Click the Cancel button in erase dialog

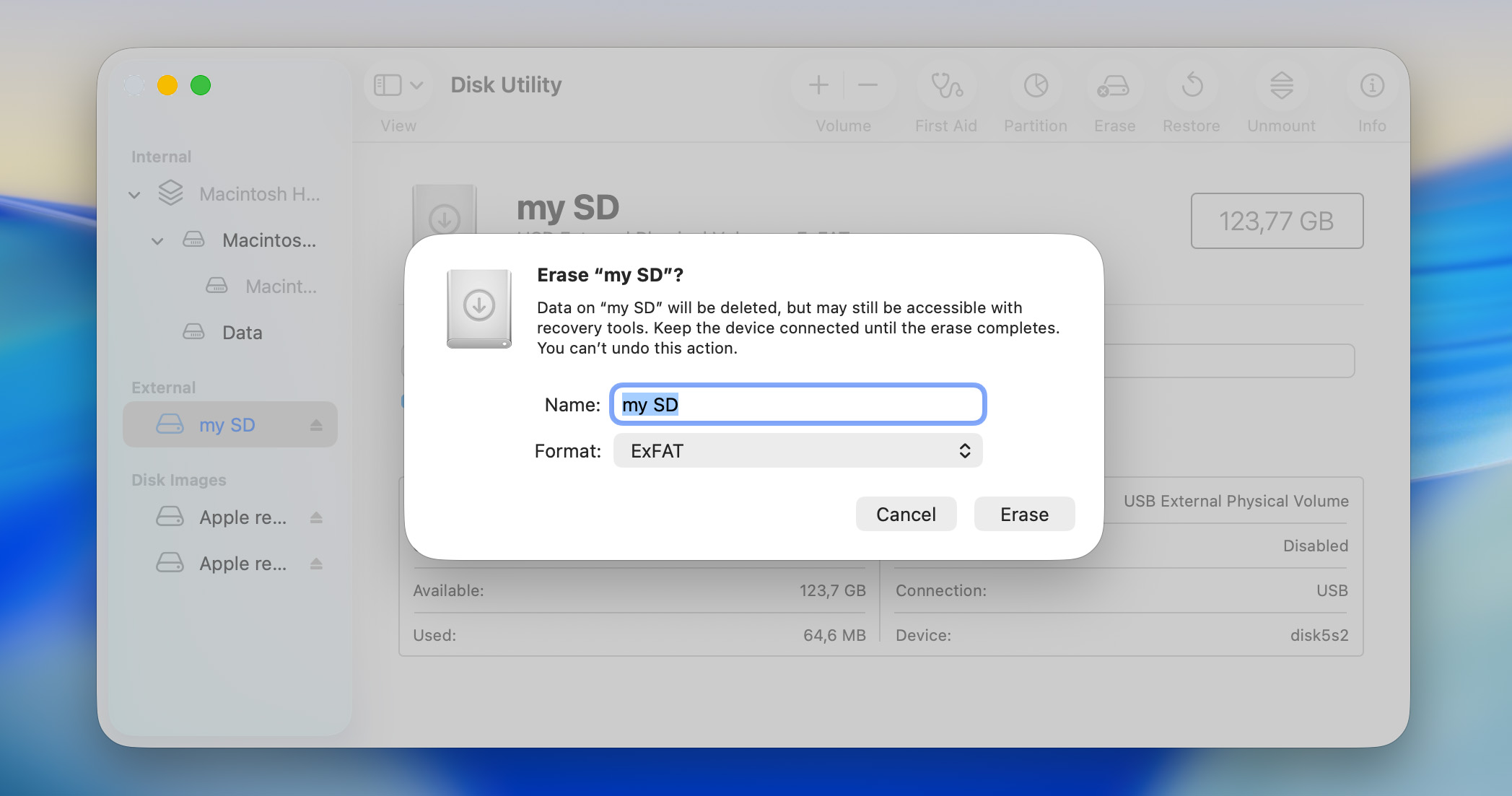click(906, 514)
